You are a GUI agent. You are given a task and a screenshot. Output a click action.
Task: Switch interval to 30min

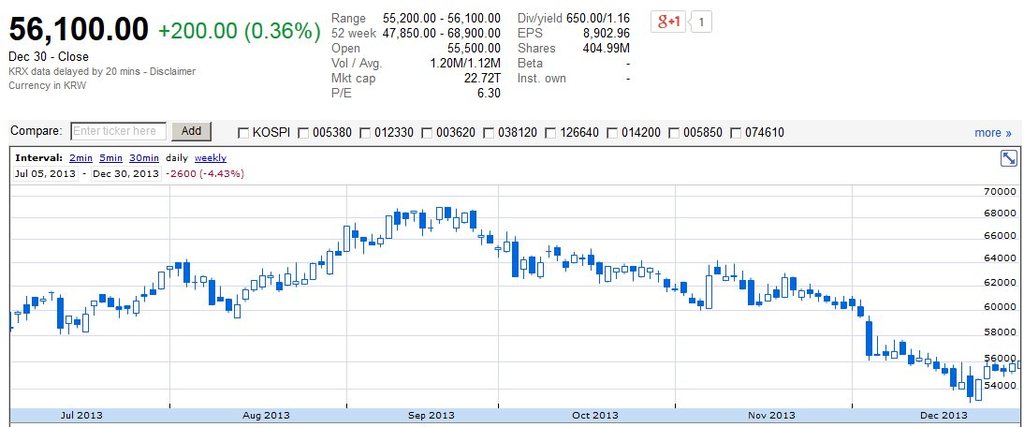coord(144,158)
